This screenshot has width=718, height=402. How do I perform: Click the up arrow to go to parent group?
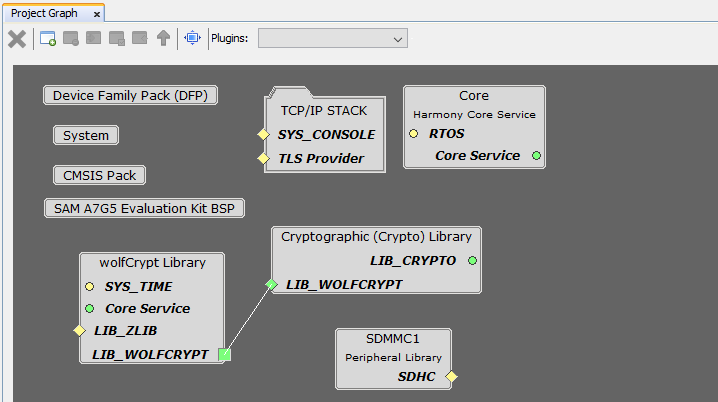[x=163, y=38]
